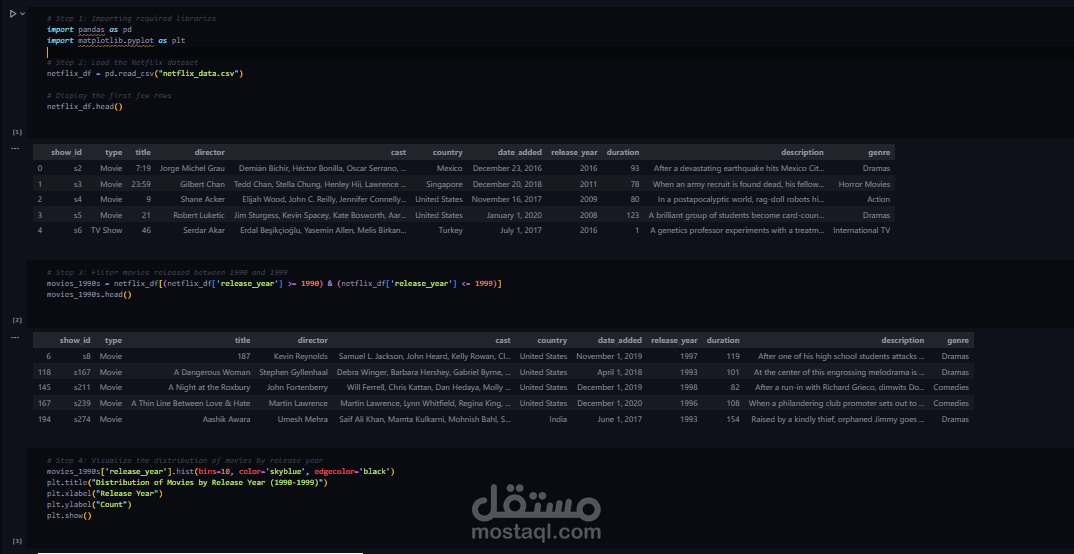
Task: Select the 'June 1, 2017' date cell
Action: (620, 419)
